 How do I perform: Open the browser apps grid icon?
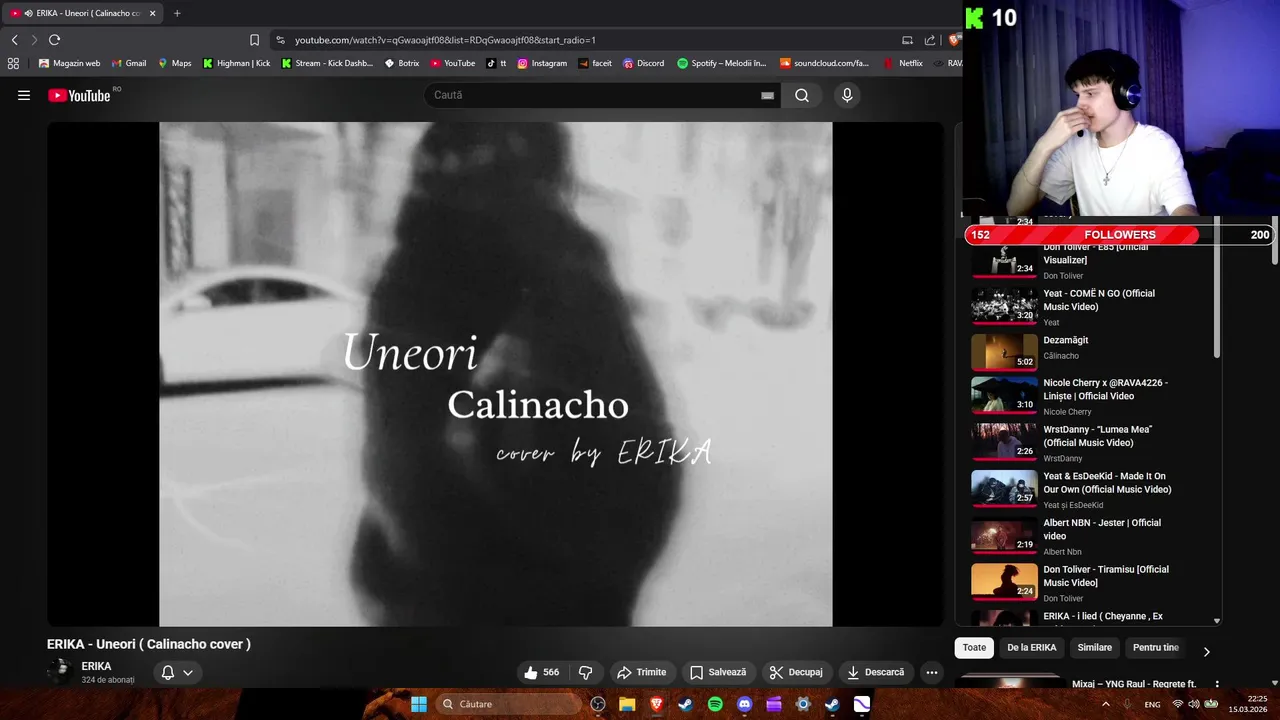(x=13, y=63)
